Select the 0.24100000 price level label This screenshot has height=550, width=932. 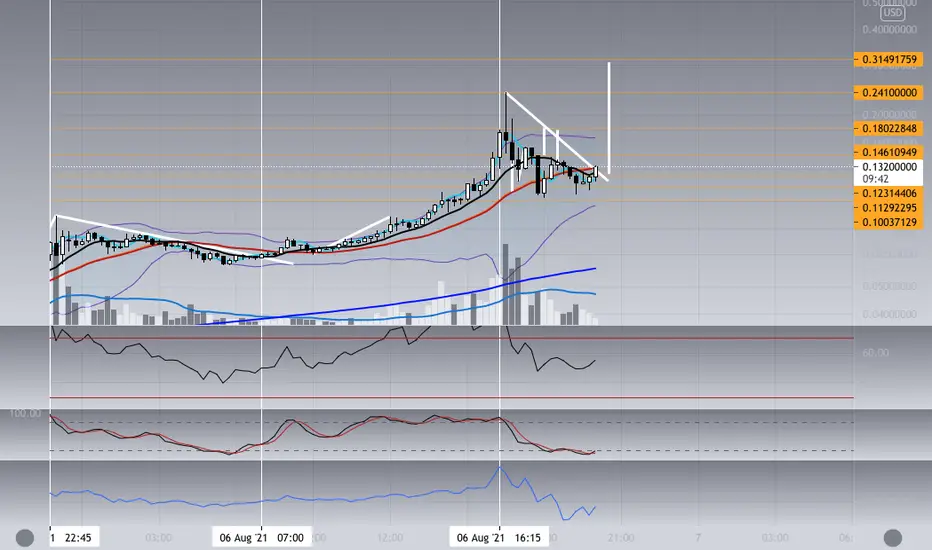coord(889,93)
